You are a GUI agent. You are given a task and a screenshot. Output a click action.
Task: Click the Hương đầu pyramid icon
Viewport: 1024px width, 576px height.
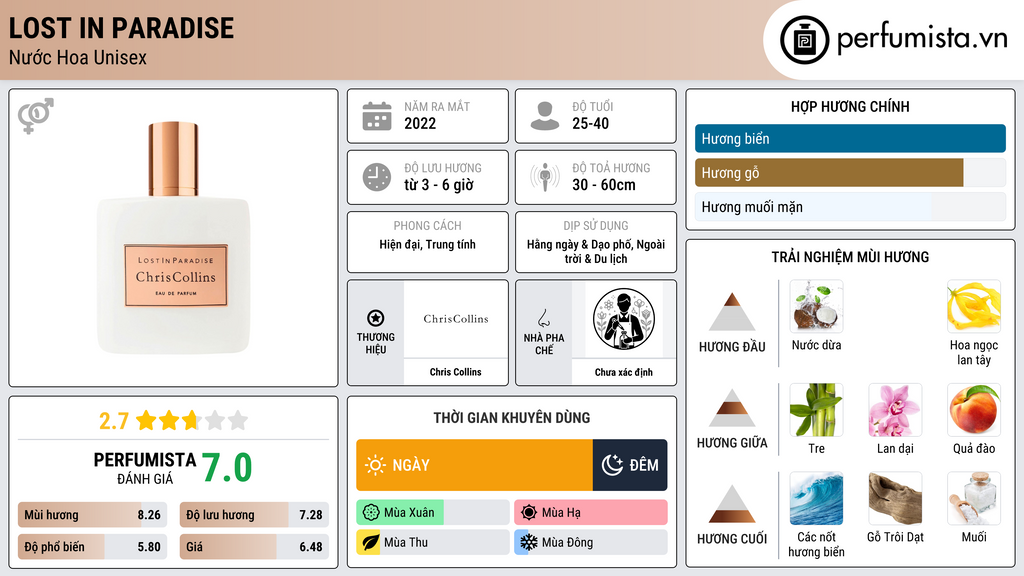click(x=732, y=312)
